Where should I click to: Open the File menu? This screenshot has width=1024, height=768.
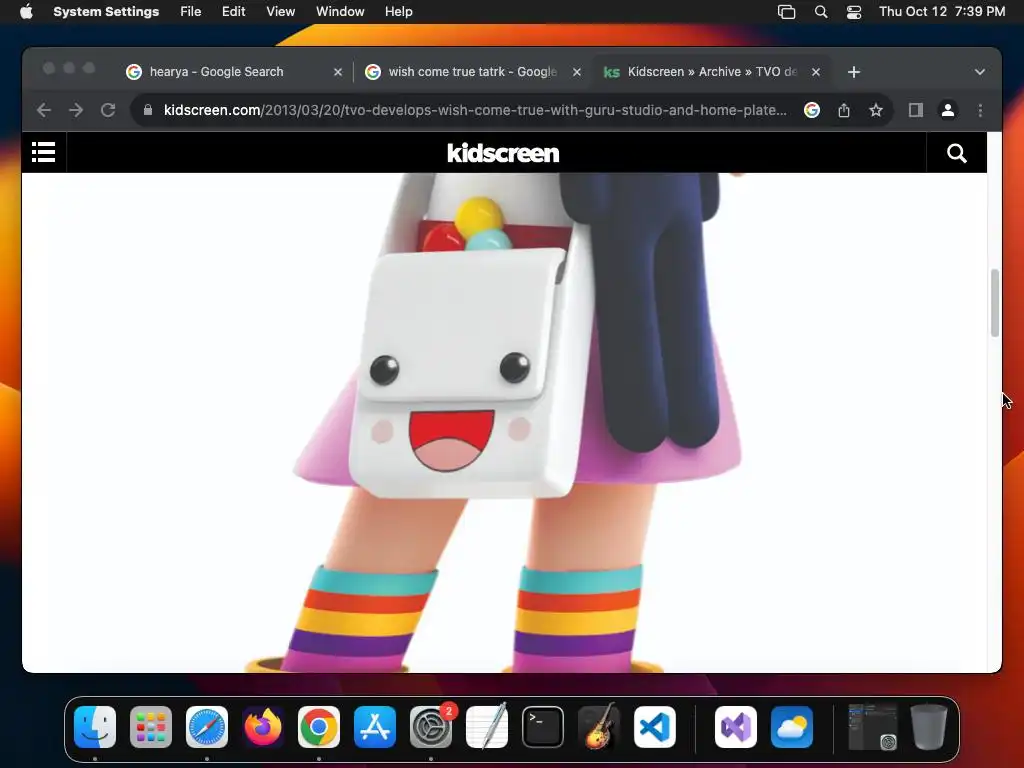[x=191, y=12]
